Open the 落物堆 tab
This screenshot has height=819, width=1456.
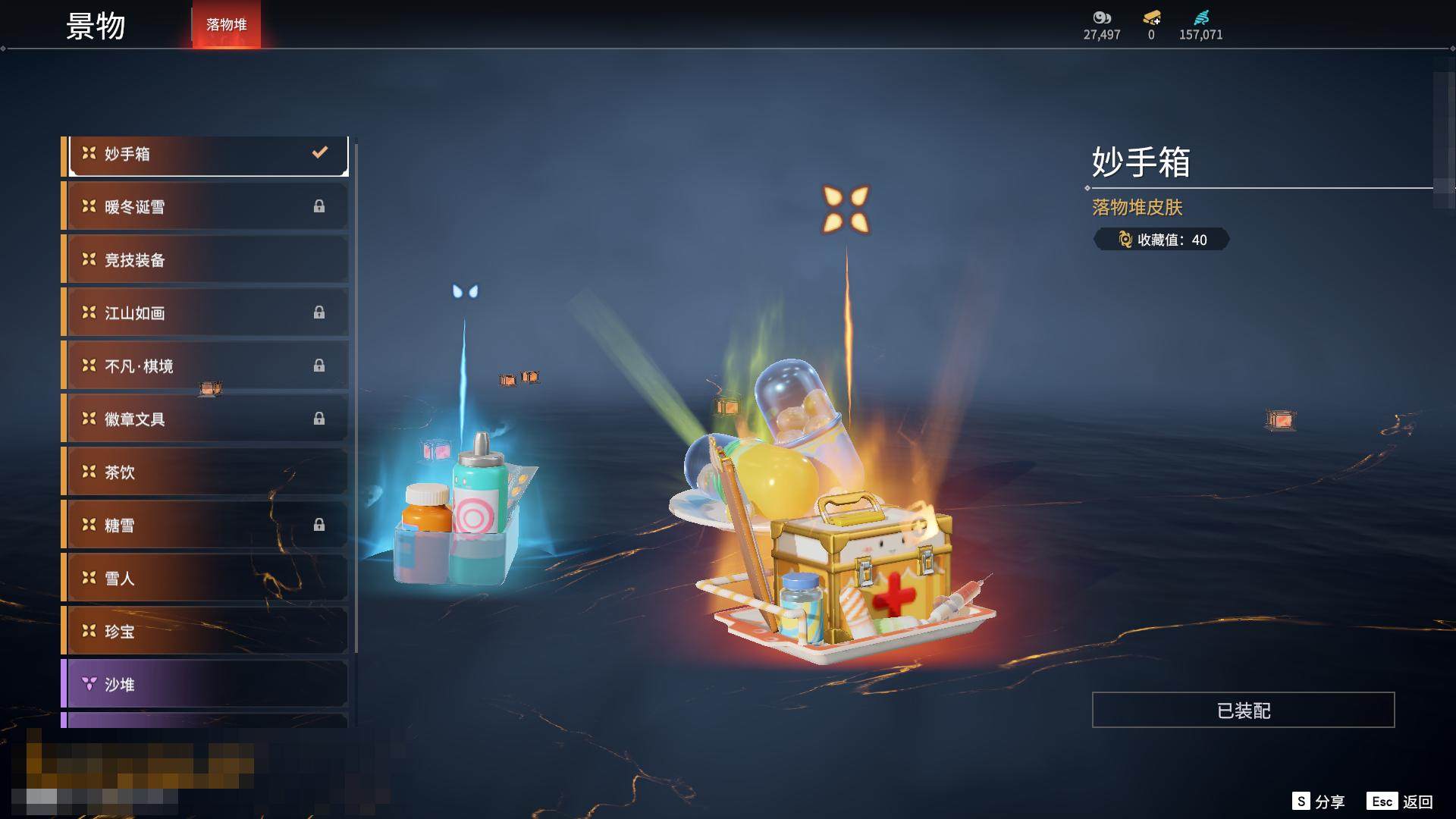click(x=226, y=24)
